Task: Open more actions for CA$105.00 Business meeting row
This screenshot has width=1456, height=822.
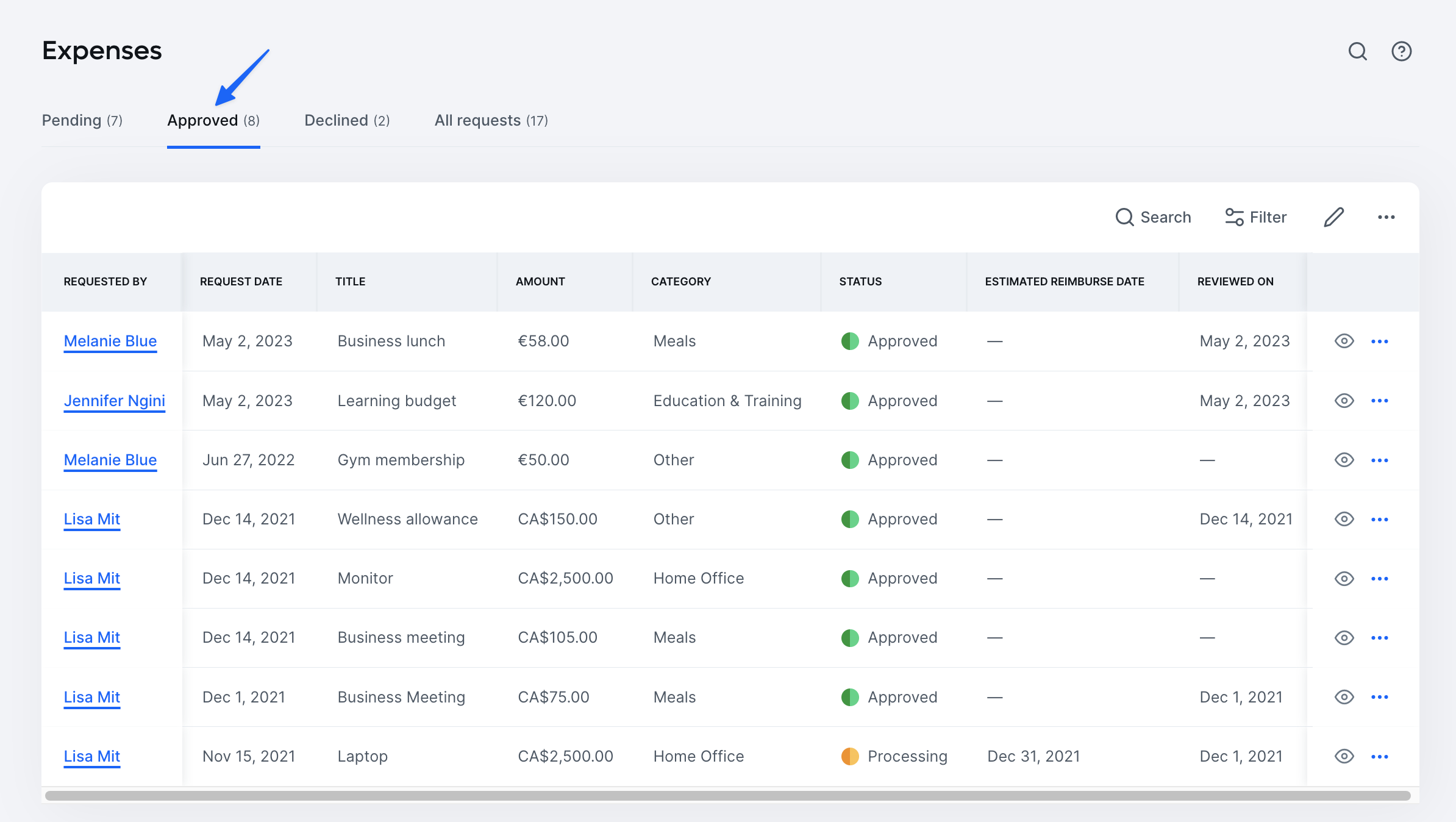Action: click(1380, 637)
